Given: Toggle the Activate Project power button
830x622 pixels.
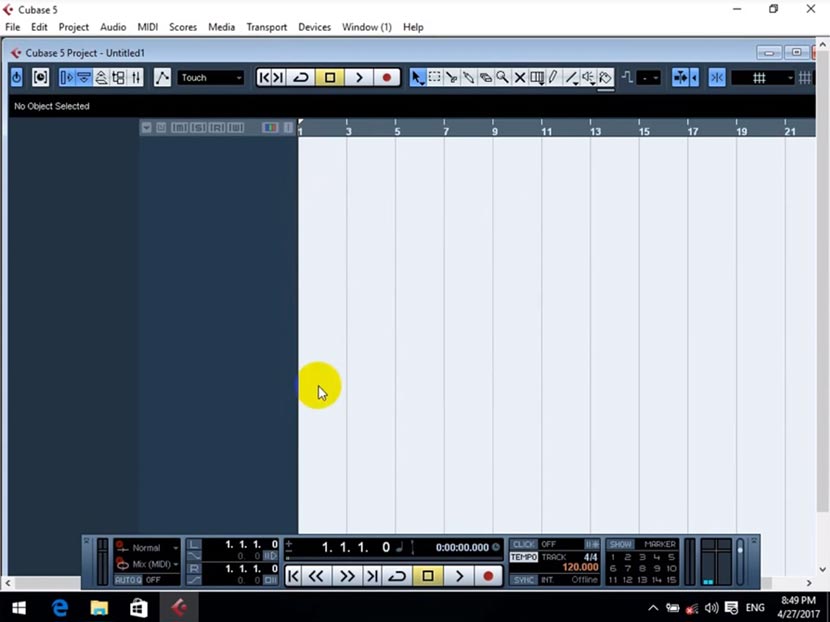Looking at the screenshot, I should 16,76.
